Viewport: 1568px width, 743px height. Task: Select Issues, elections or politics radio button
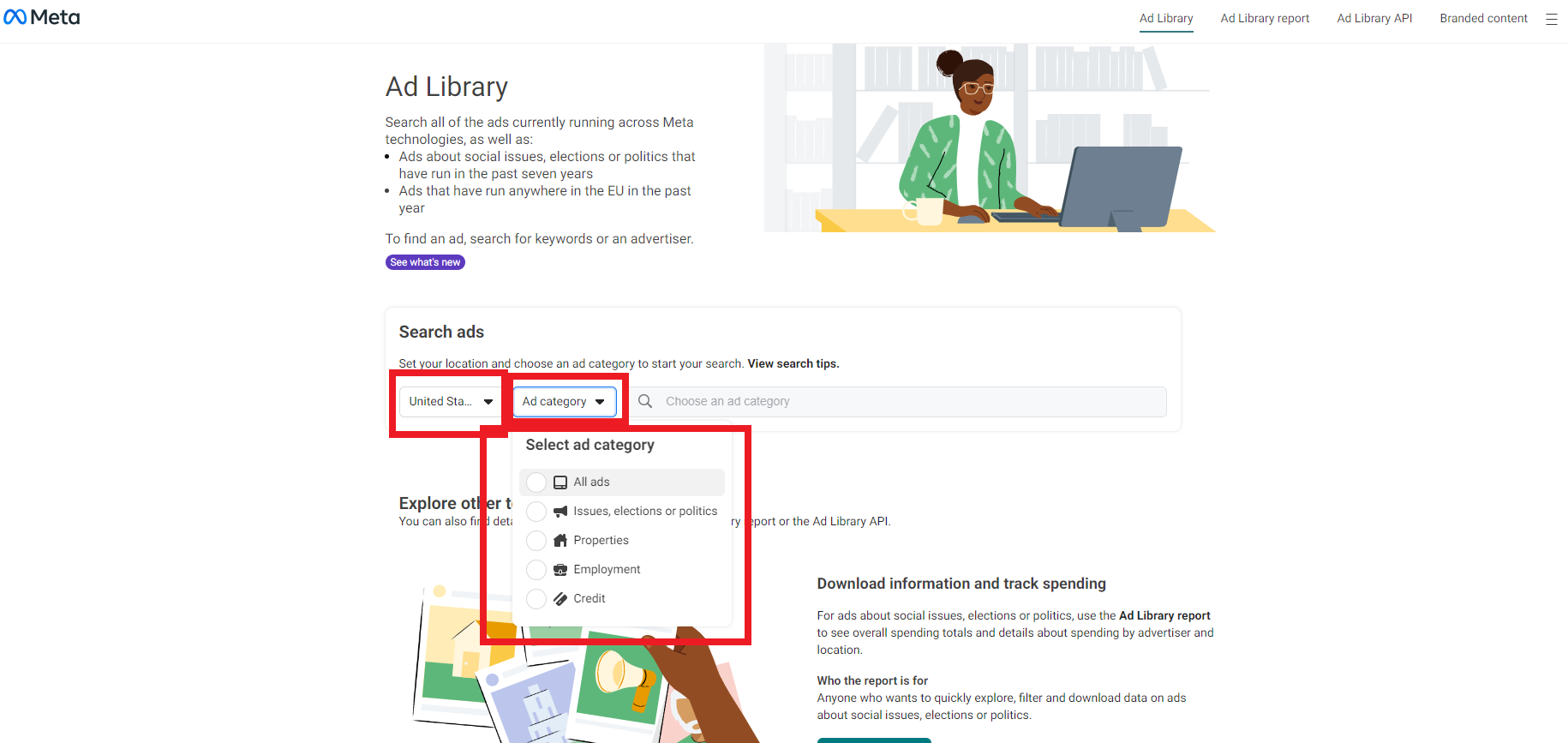point(536,512)
